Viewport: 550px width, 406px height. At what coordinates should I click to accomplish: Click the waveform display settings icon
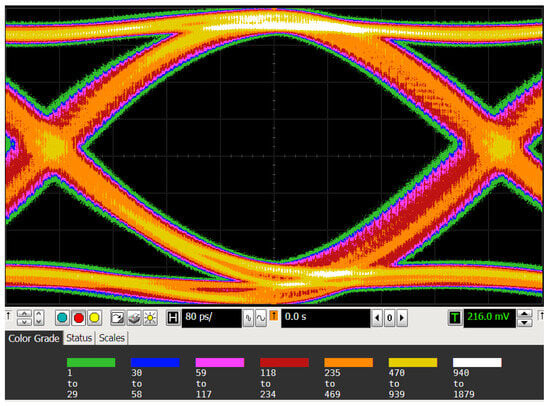[x=117, y=318]
